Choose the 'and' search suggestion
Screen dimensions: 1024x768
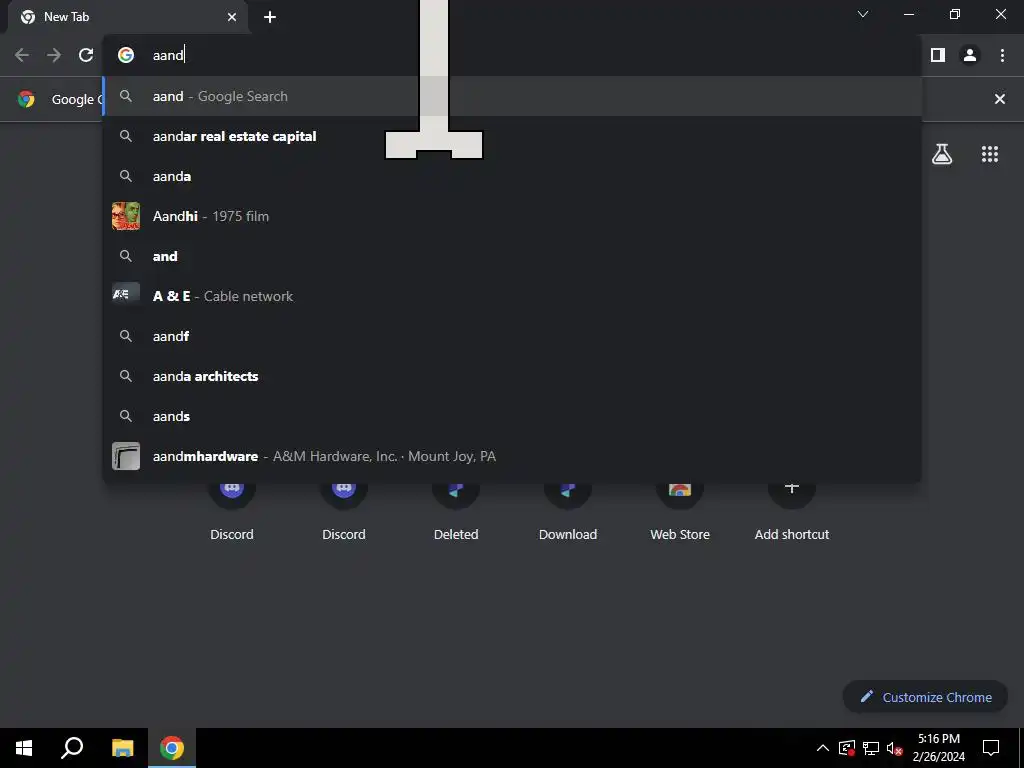(513, 256)
